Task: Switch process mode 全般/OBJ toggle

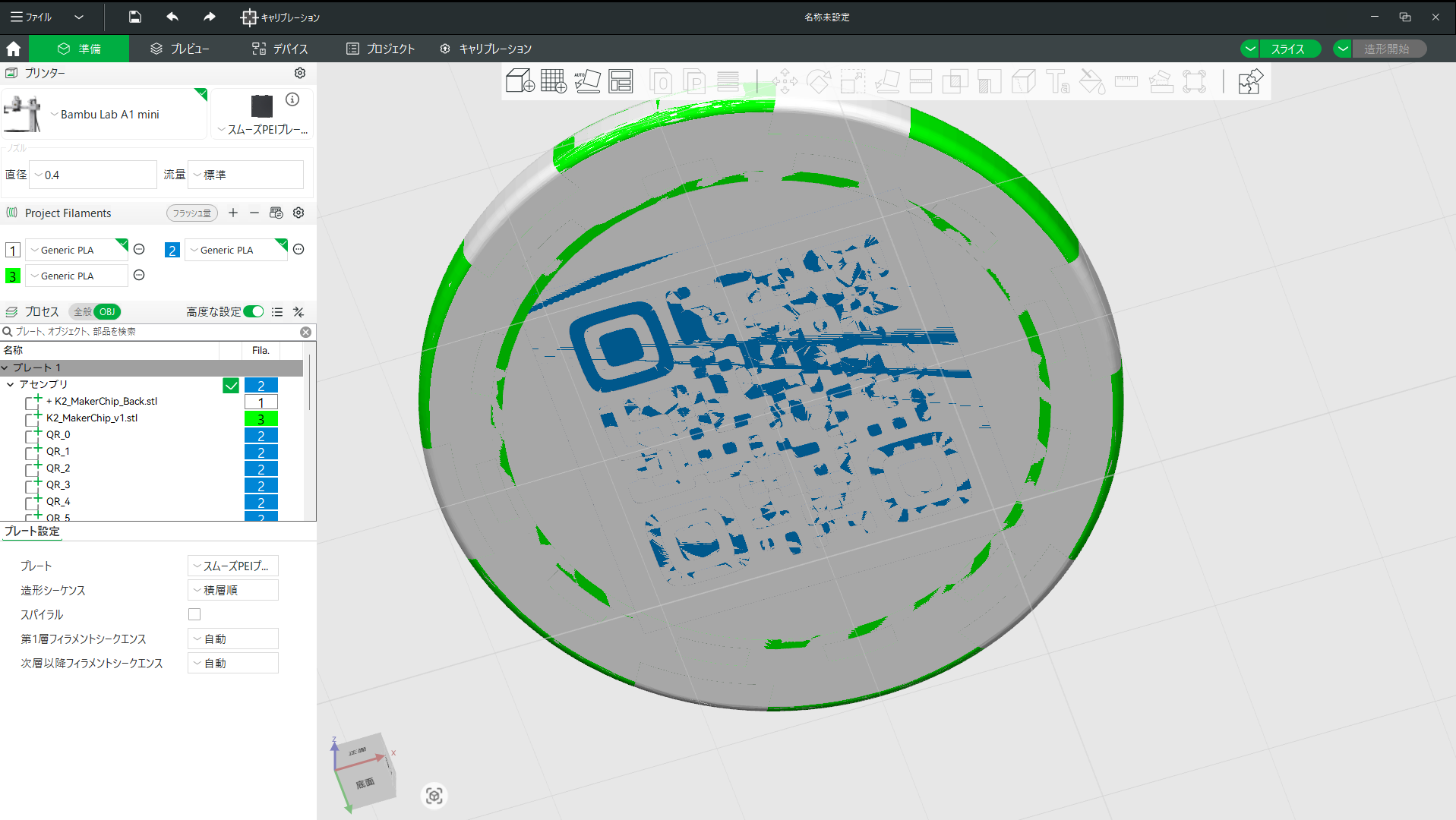Action: click(95, 312)
